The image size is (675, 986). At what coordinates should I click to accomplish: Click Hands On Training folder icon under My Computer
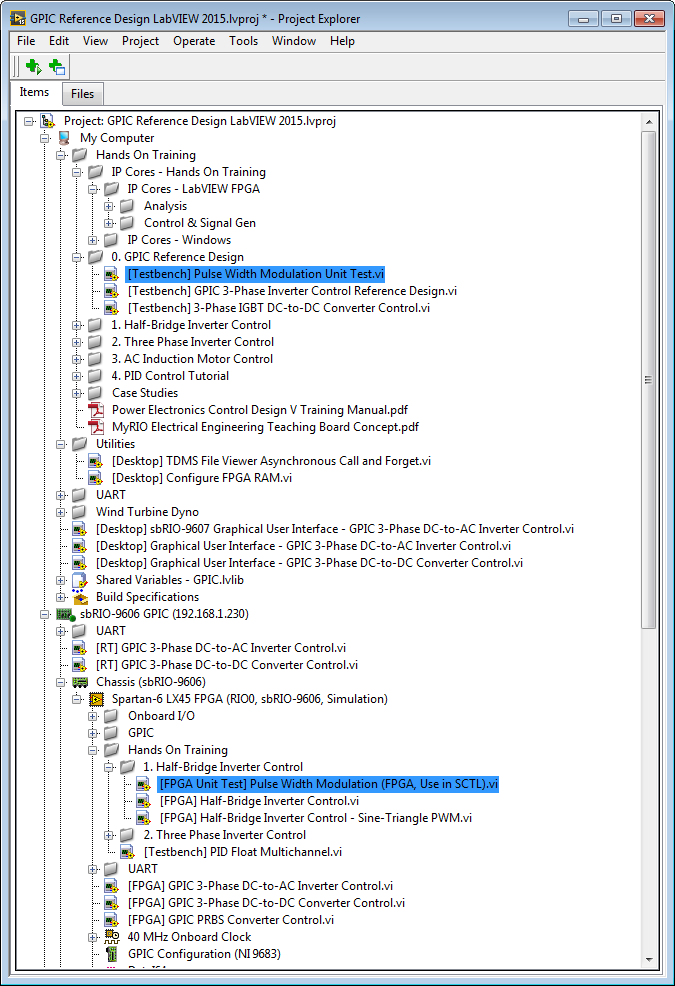point(79,155)
